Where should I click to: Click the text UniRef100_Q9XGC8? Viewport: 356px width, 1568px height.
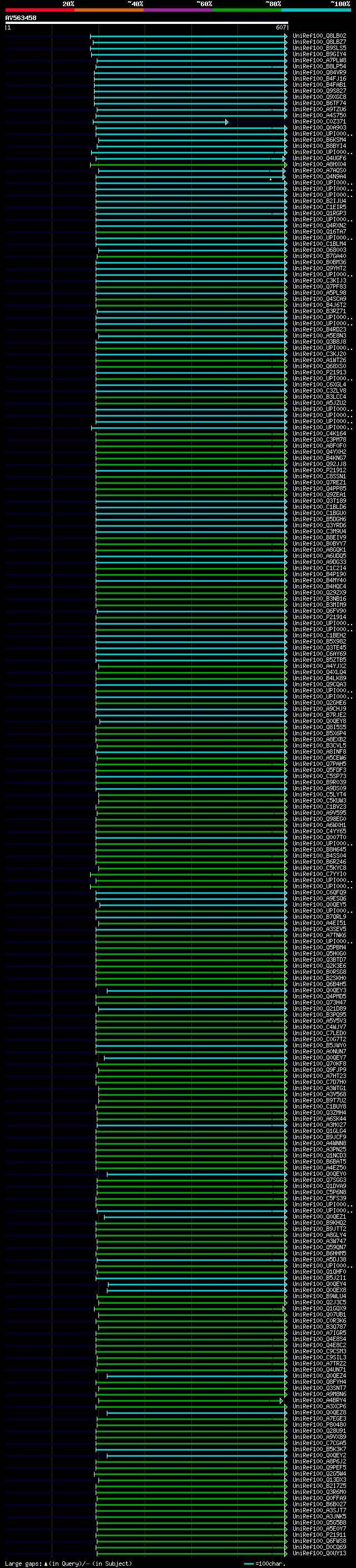319,97
